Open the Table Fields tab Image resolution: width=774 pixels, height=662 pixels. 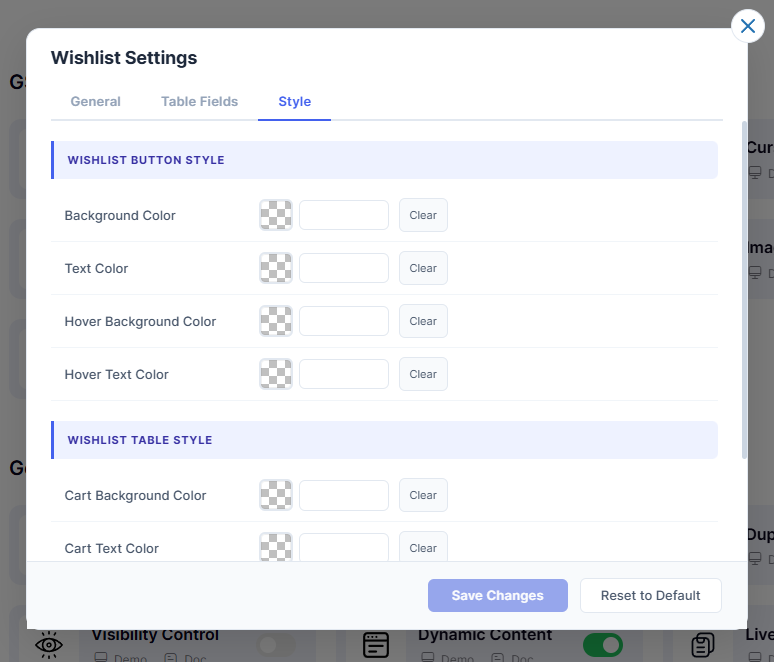click(199, 102)
